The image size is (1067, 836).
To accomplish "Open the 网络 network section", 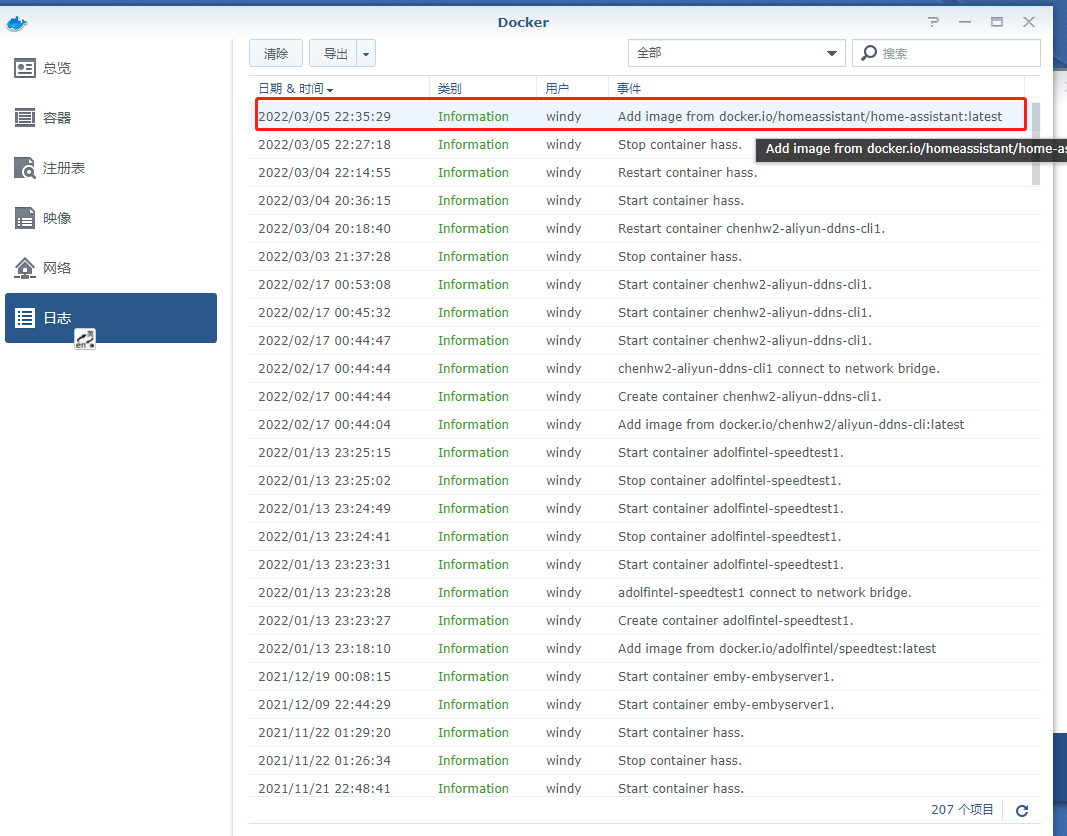I will click(111, 268).
